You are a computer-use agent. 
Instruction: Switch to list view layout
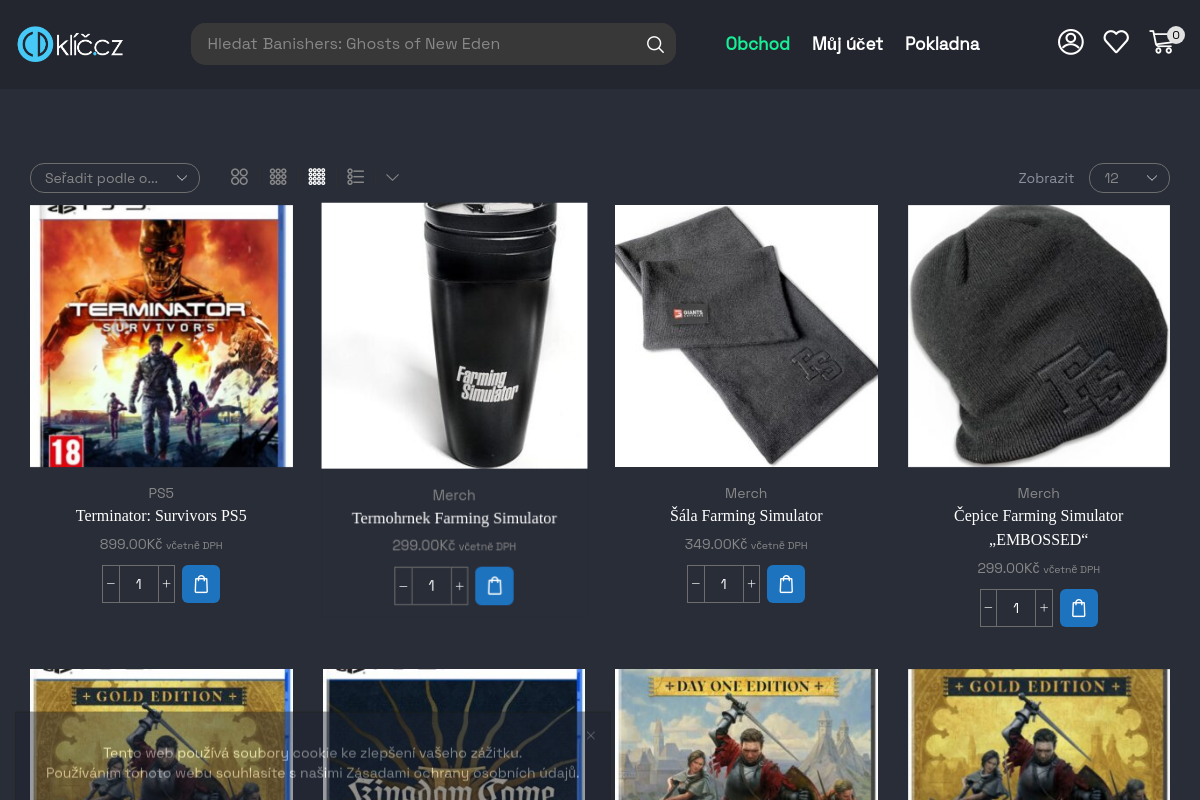(x=356, y=177)
